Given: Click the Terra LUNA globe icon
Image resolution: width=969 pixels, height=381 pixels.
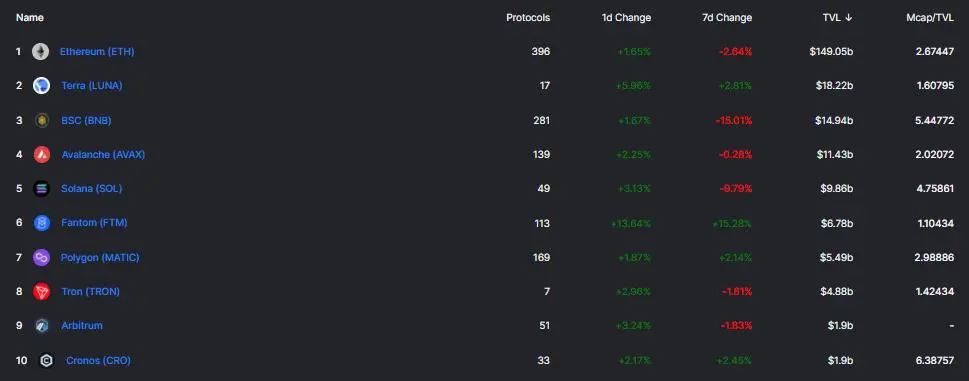Looking at the screenshot, I should coord(41,86).
